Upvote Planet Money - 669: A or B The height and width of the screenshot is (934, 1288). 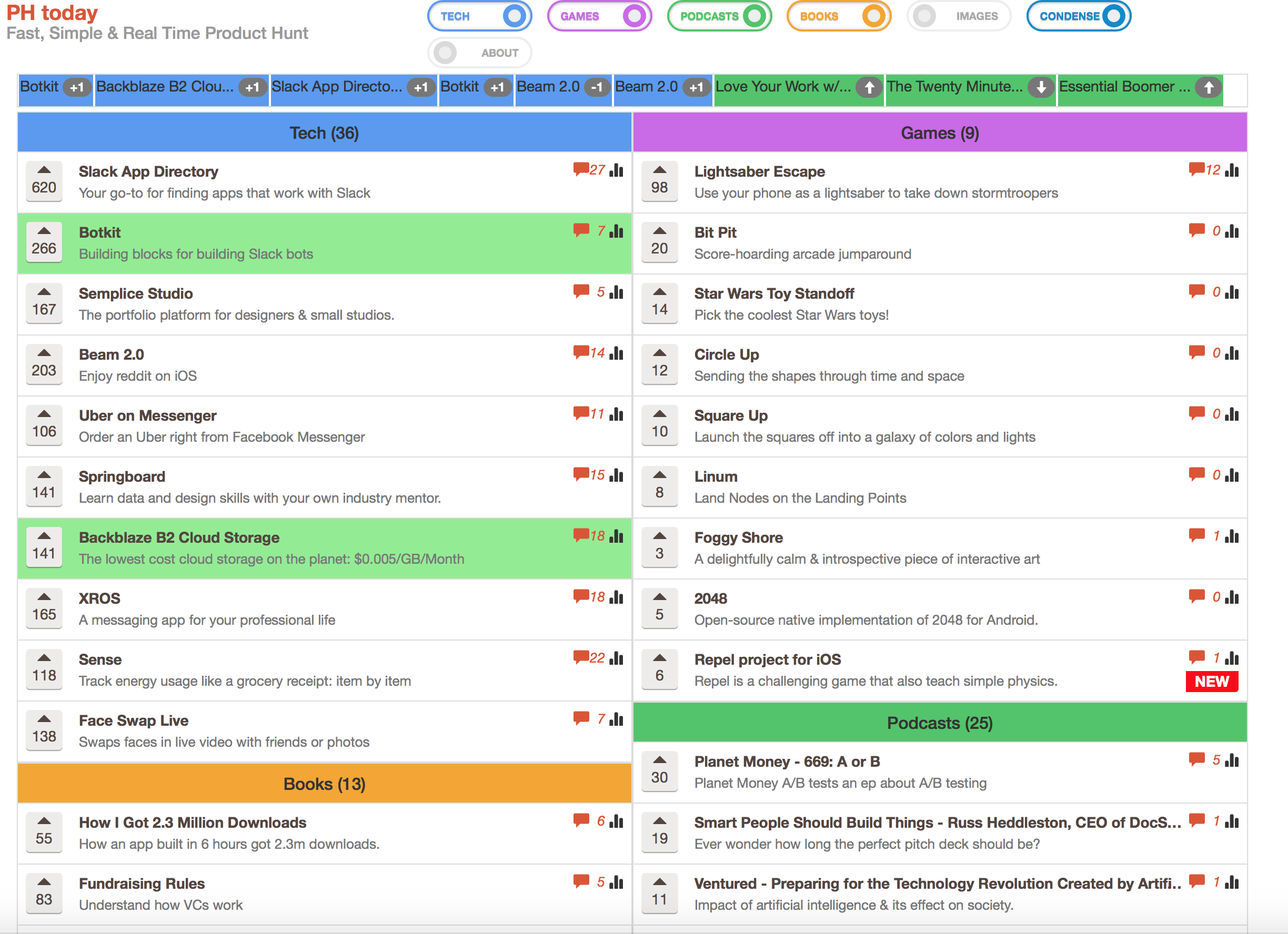(x=659, y=770)
